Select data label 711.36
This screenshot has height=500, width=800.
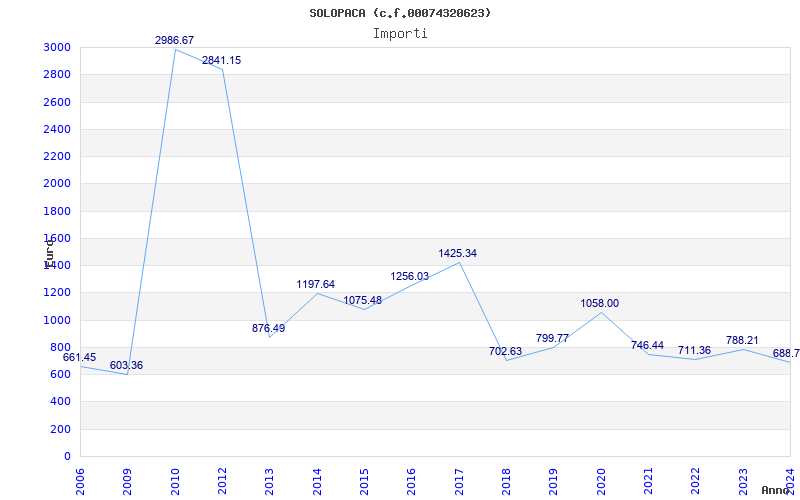click(694, 351)
